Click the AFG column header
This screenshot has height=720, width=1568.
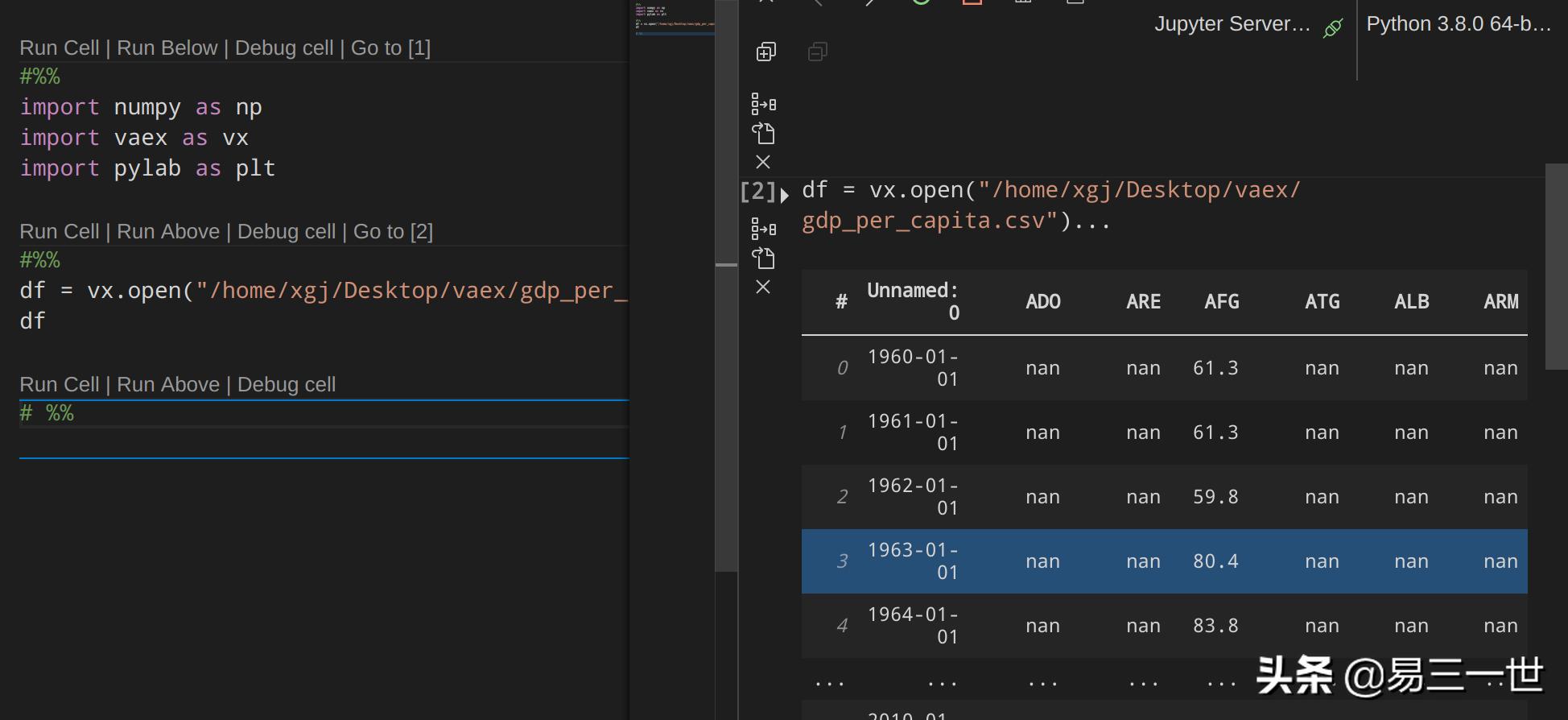pyautogui.click(x=1222, y=302)
